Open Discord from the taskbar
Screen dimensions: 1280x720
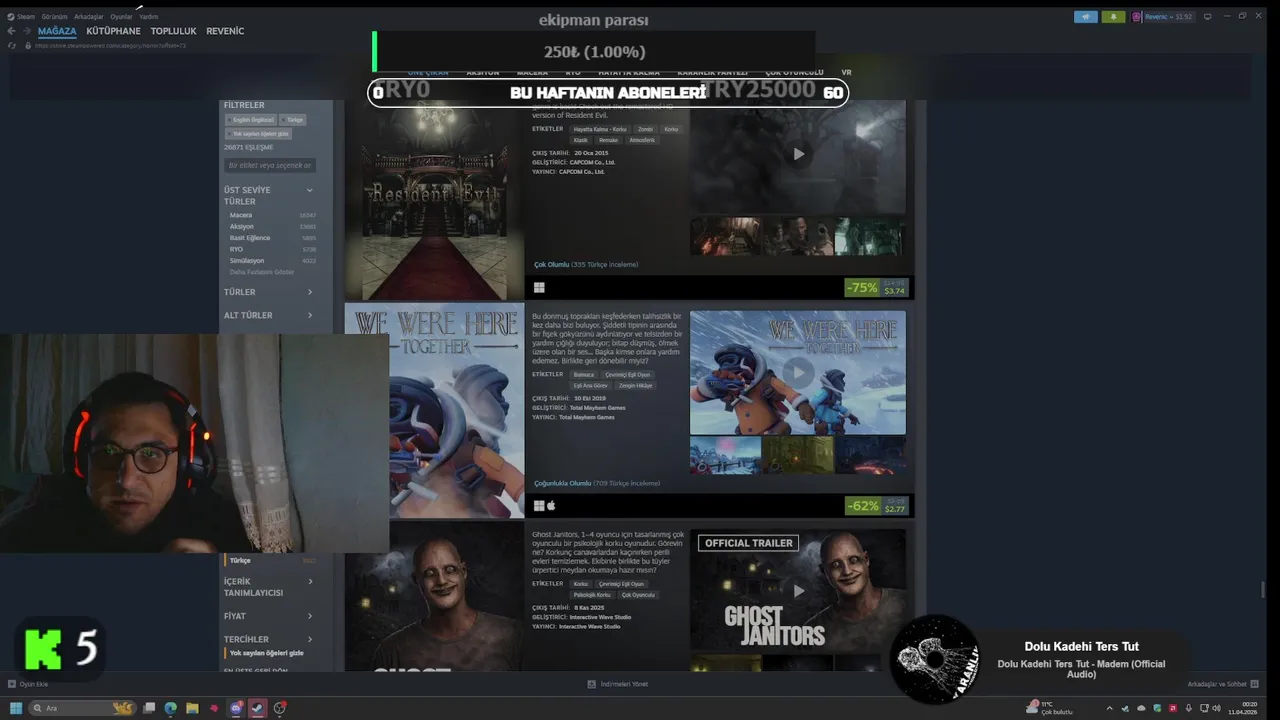click(236, 708)
